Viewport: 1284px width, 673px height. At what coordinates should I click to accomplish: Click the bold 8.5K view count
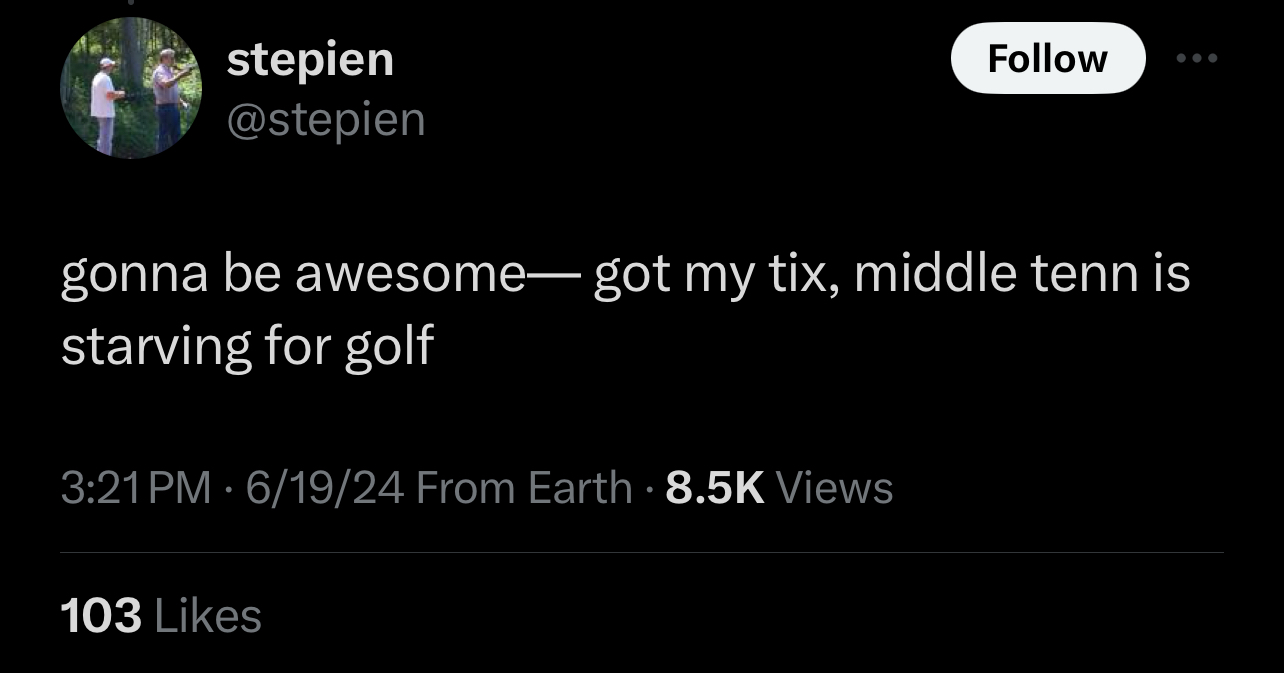click(715, 488)
